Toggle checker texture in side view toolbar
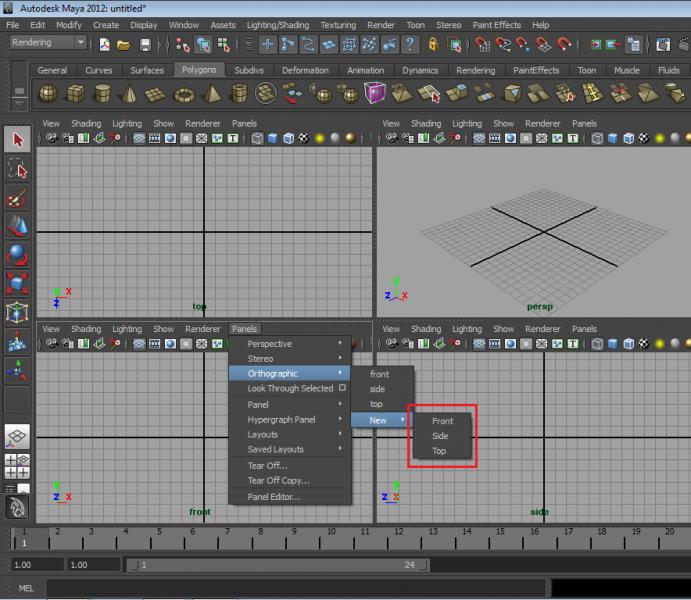 point(644,344)
